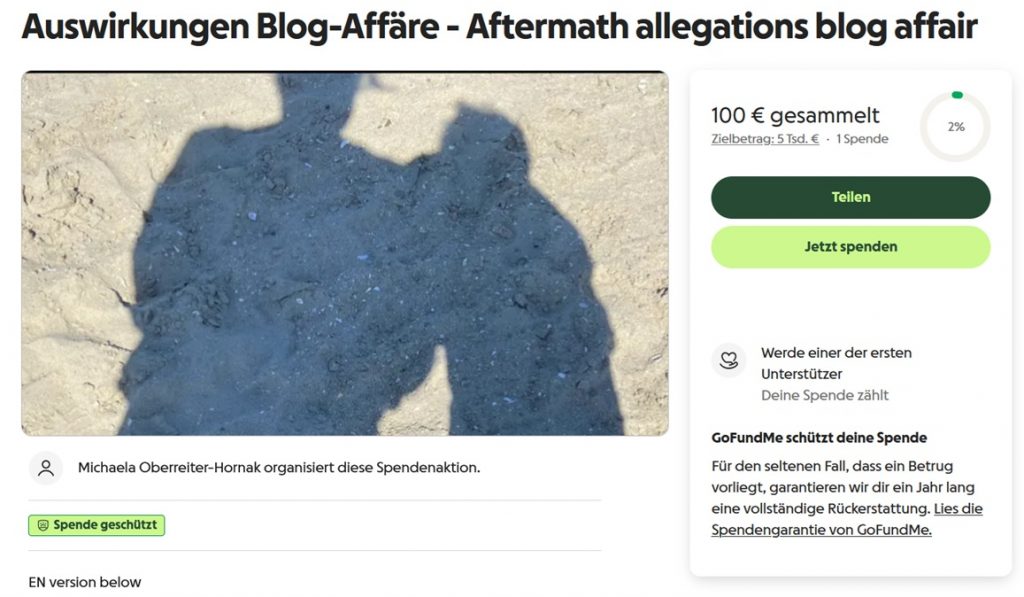The width and height of the screenshot is (1024, 597).
Task: Click the campaign title heading
Action: [500, 27]
